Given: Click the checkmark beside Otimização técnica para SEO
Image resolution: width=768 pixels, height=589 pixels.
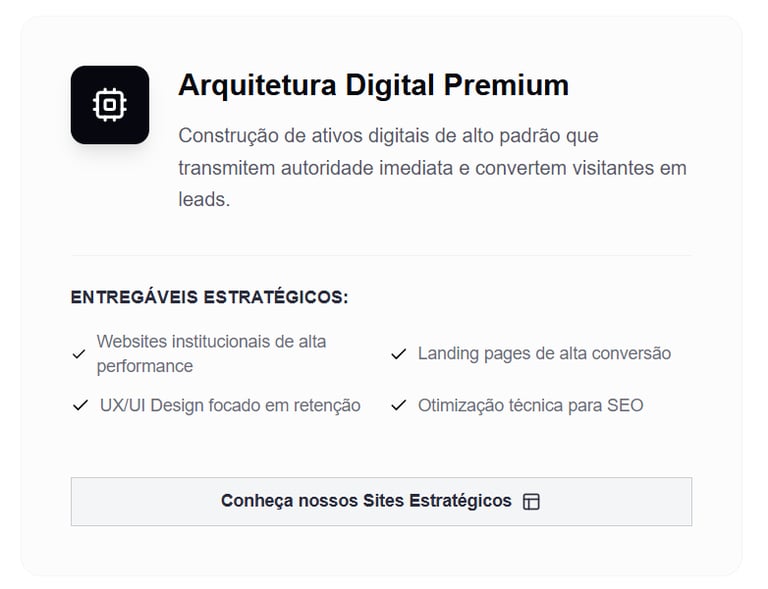Looking at the screenshot, I should tap(398, 406).
